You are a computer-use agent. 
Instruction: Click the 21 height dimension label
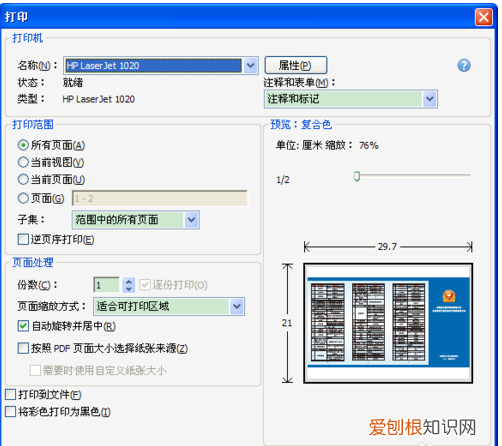coord(287,323)
